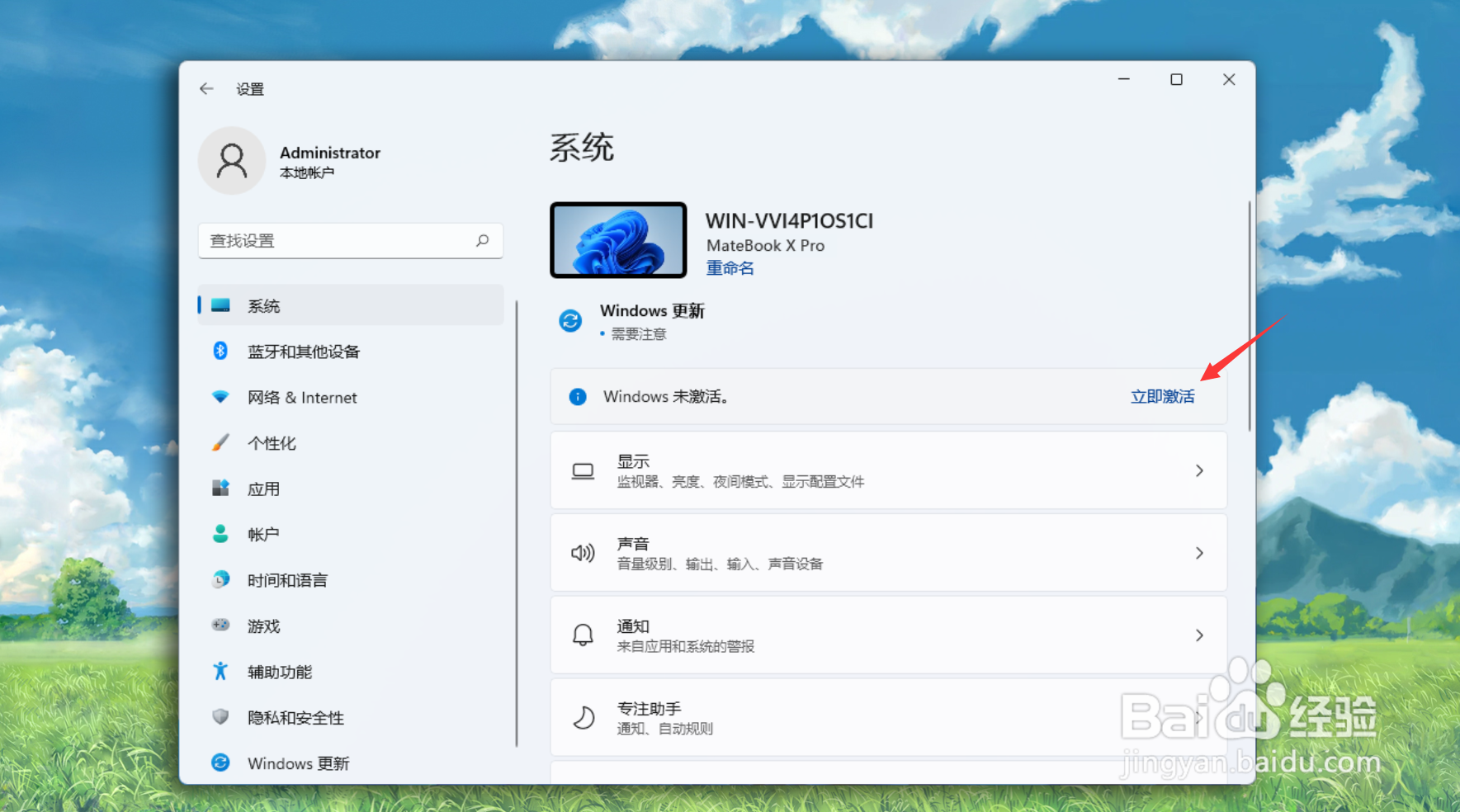Image resolution: width=1460 pixels, height=812 pixels.
Task: Open 时间和语言 settings
Action: click(351, 580)
